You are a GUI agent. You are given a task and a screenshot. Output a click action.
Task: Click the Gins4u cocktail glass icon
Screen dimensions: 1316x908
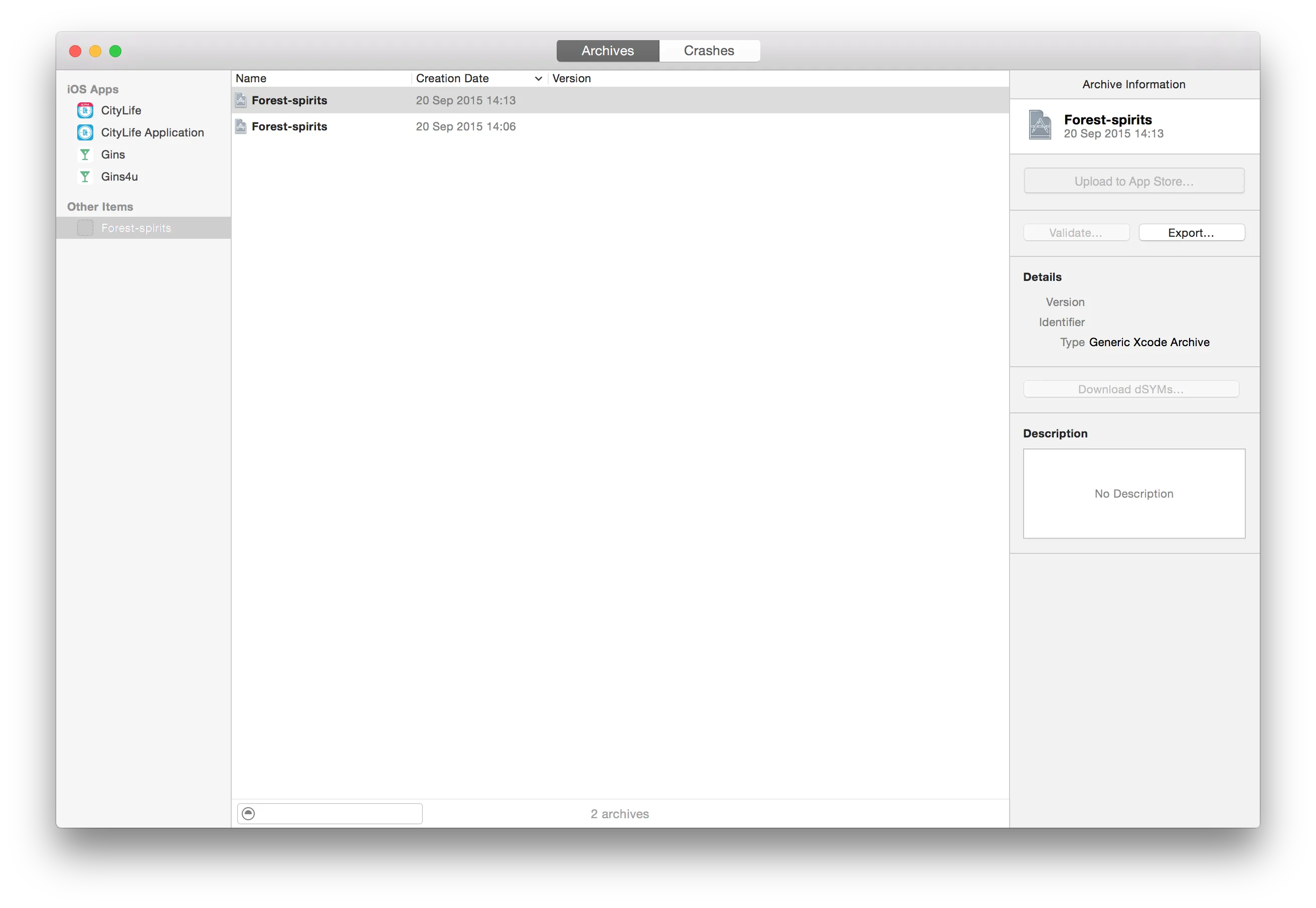point(85,177)
